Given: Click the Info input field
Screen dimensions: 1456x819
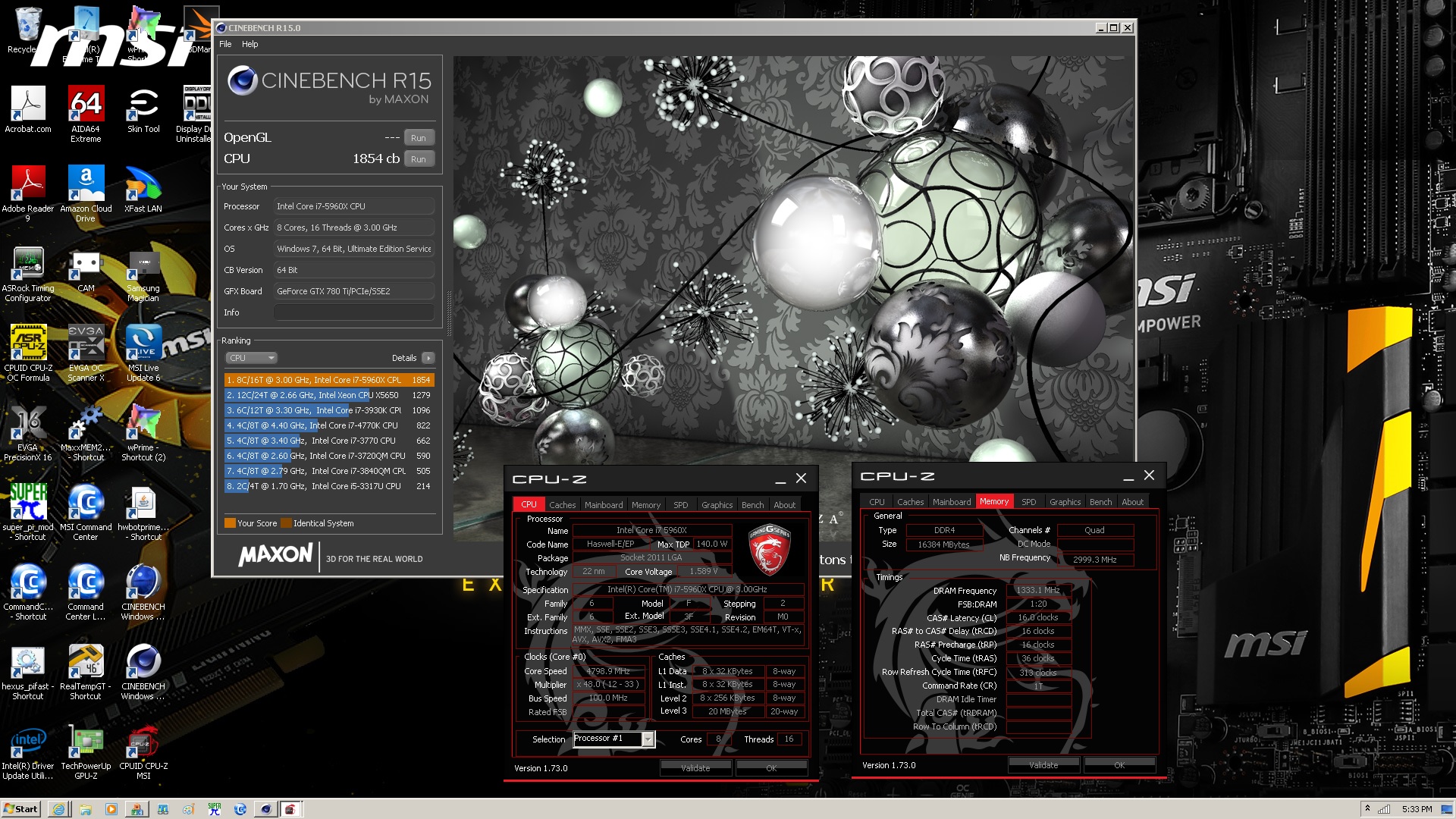Looking at the screenshot, I should [x=354, y=312].
